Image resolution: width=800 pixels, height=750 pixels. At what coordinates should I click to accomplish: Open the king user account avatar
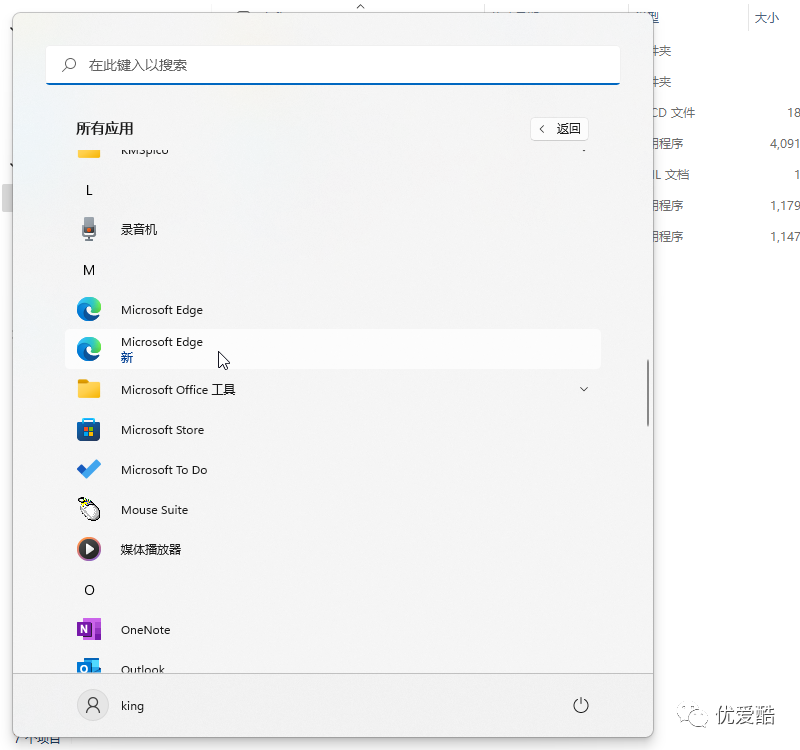(93, 706)
